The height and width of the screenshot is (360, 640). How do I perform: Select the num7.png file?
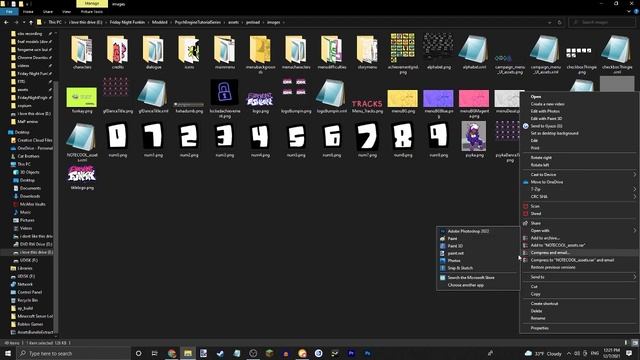tap(367, 140)
